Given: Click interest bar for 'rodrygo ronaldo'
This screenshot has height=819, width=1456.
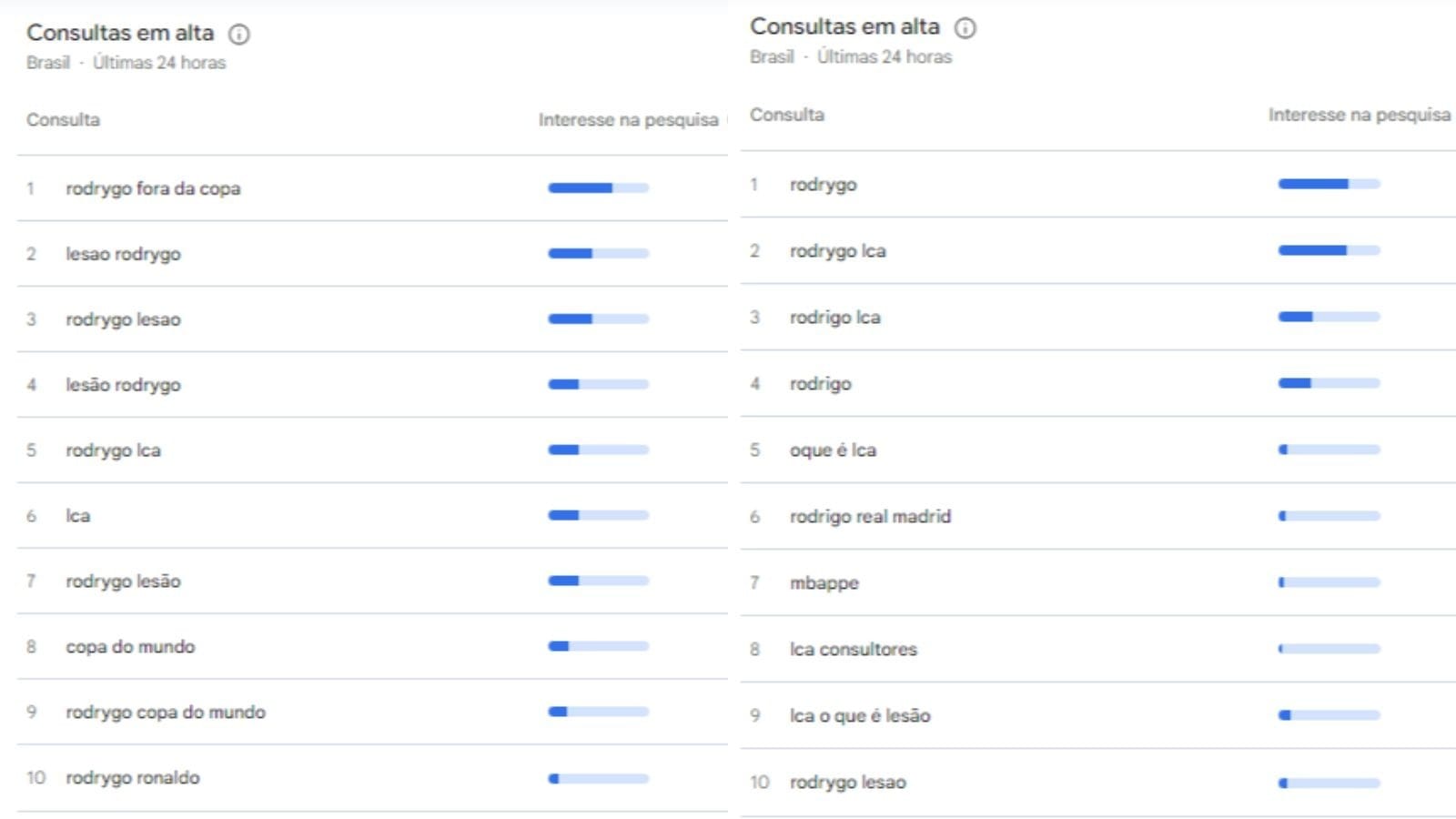Looking at the screenshot, I should tap(598, 778).
